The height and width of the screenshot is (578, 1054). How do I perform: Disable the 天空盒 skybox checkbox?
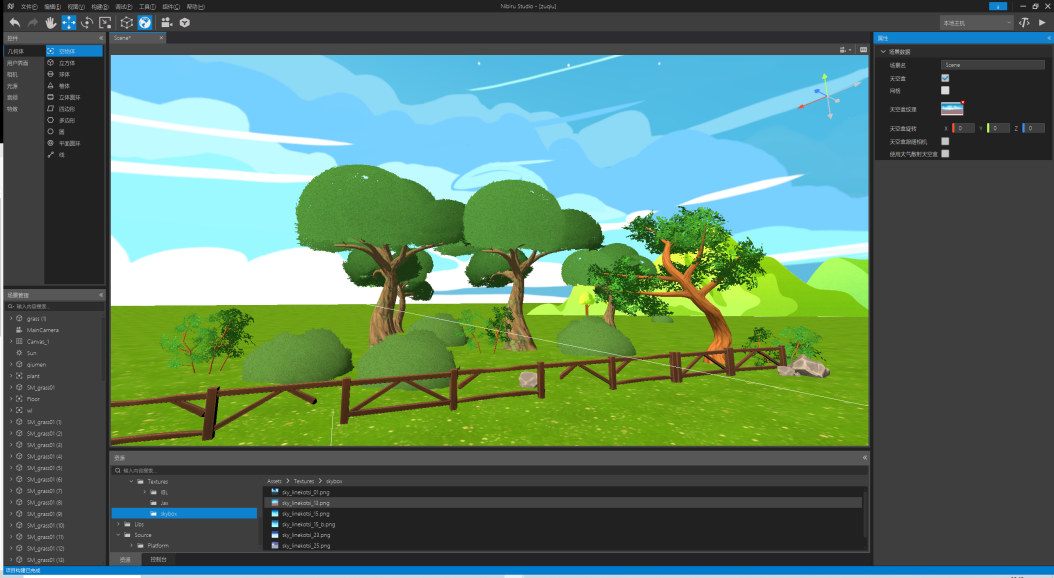pos(945,77)
